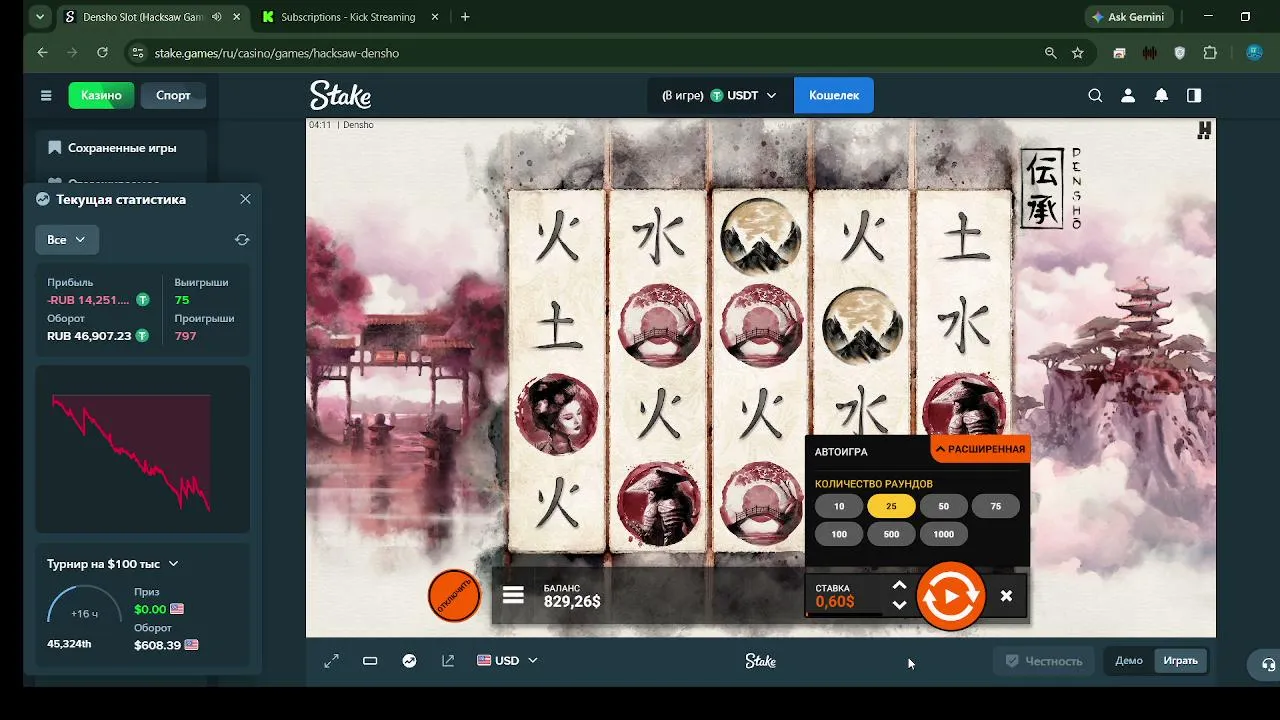
Task: Open the Казино section
Action: [x=101, y=95]
